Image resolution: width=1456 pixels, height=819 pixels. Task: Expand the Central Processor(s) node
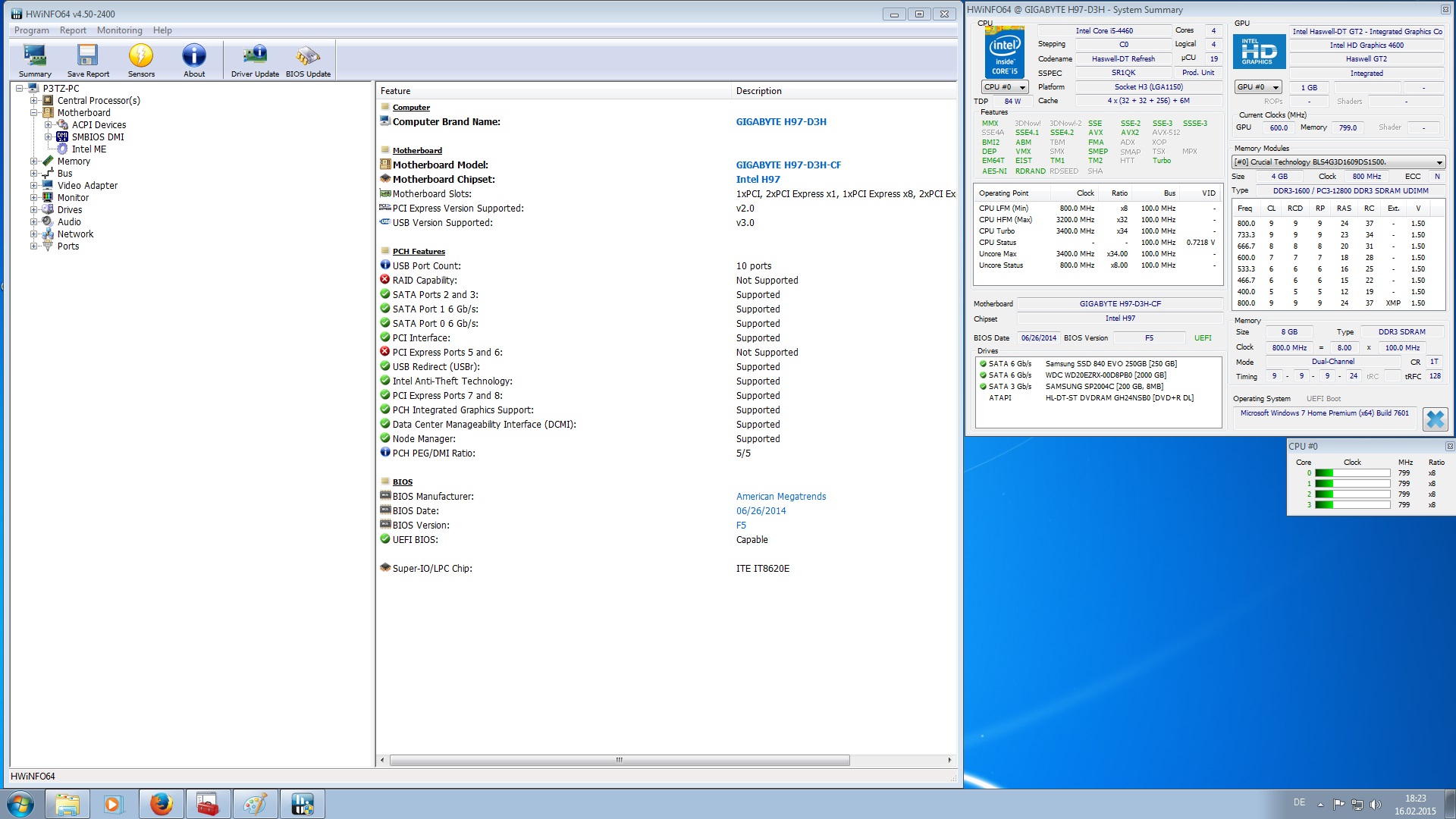point(33,101)
